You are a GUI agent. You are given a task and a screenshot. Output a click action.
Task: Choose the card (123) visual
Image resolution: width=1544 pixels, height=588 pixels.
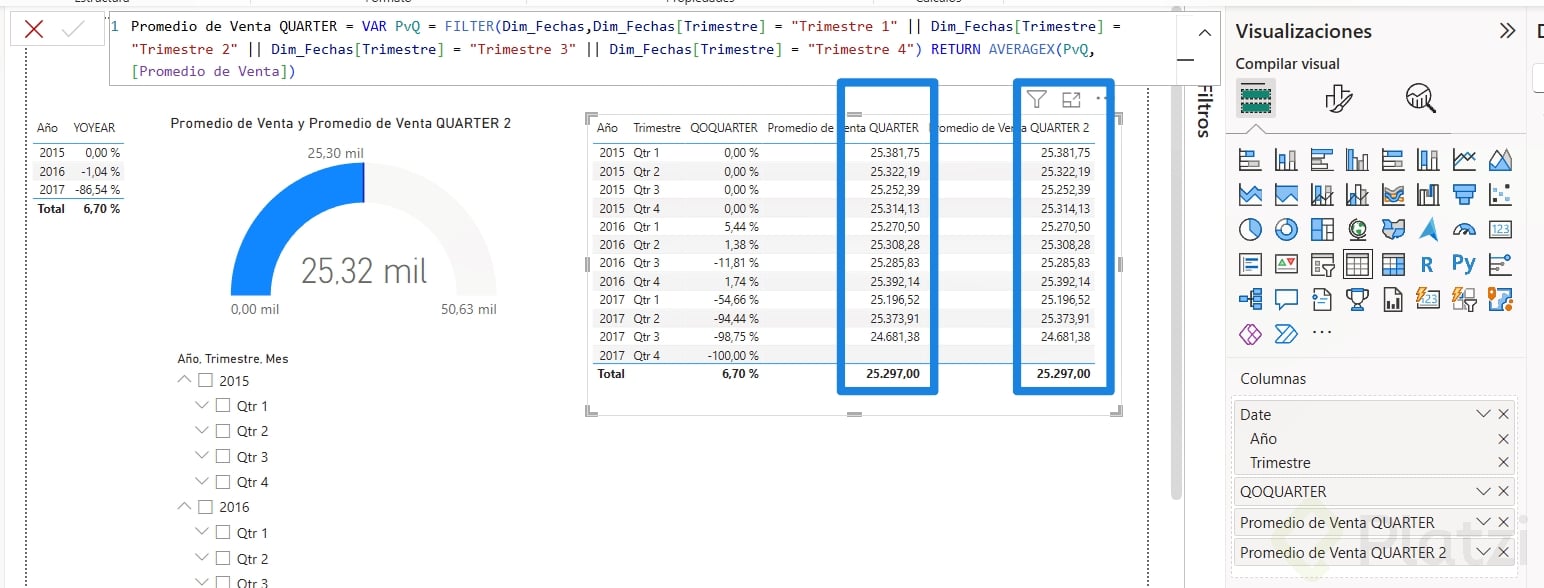tap(1500, 230)
